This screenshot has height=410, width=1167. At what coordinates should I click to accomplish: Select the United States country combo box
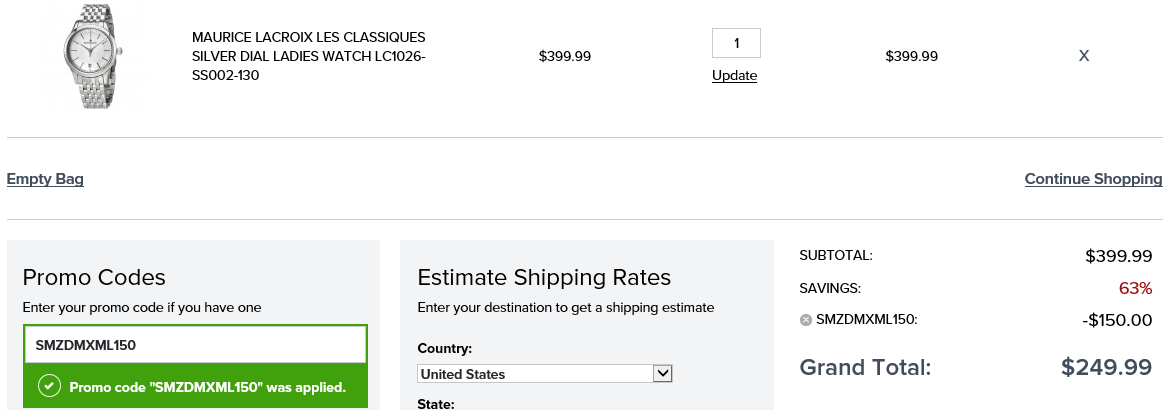[x=545, y=374]
